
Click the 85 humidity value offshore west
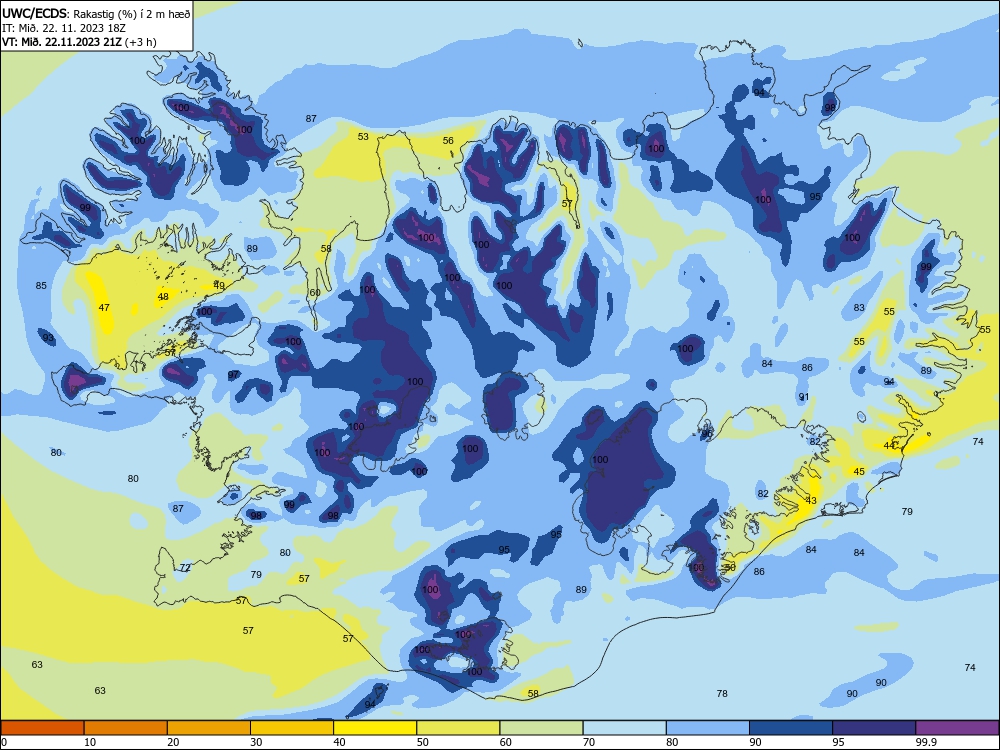tap(41, 286)
